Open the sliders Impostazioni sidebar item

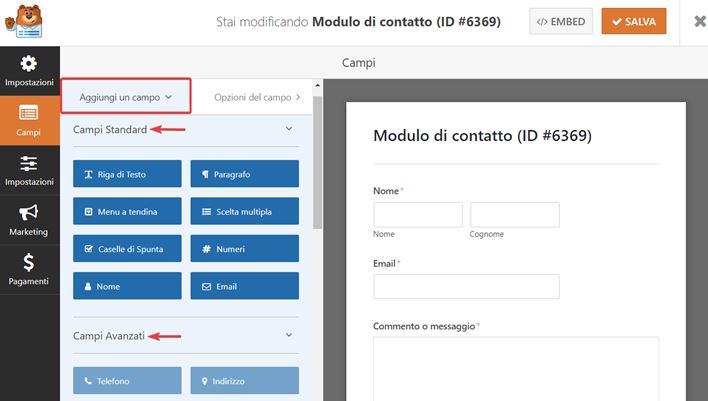[x=29, y=170]
